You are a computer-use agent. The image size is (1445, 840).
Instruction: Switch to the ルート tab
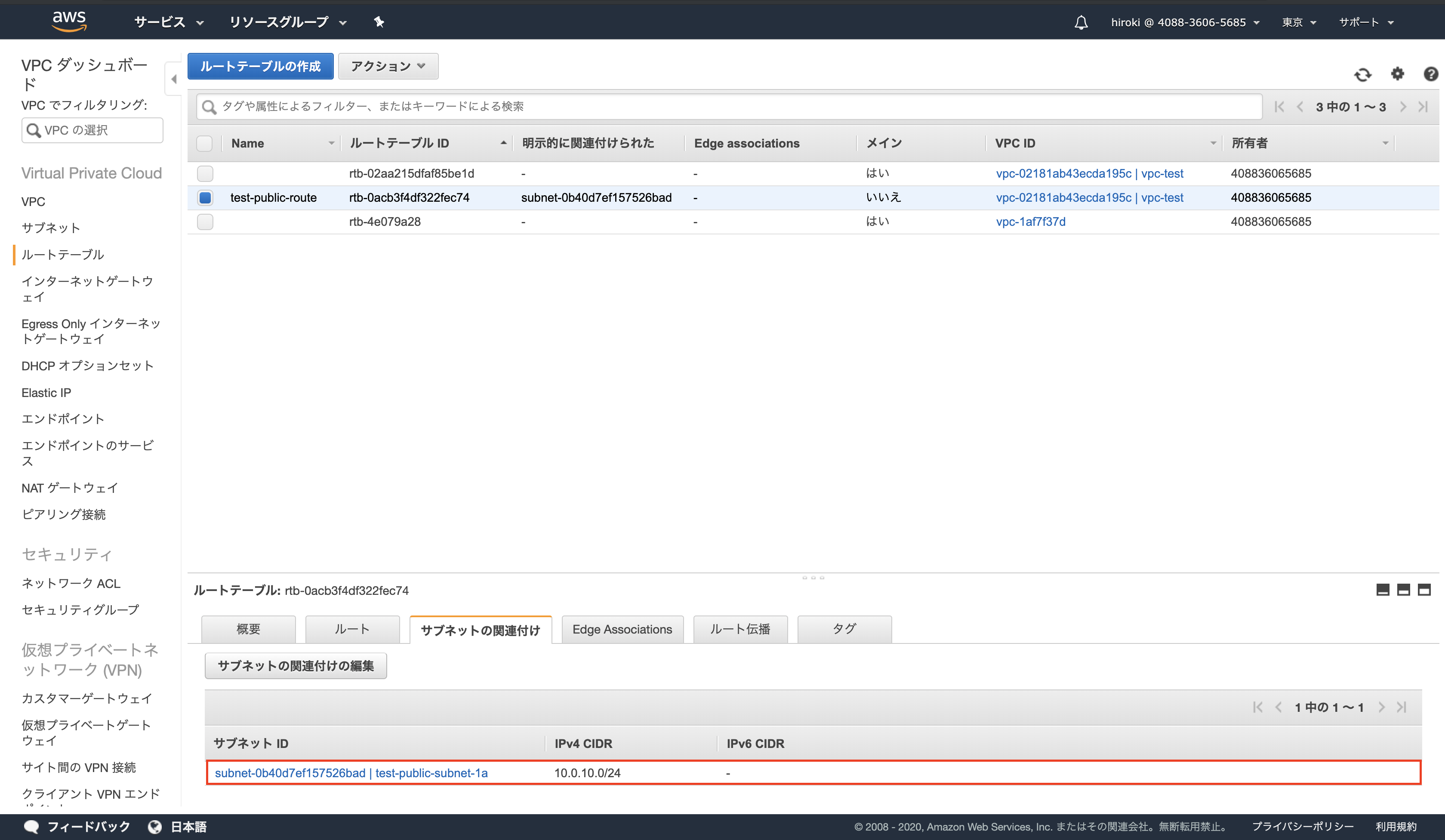pyautogui.click(x=351, y=629)
